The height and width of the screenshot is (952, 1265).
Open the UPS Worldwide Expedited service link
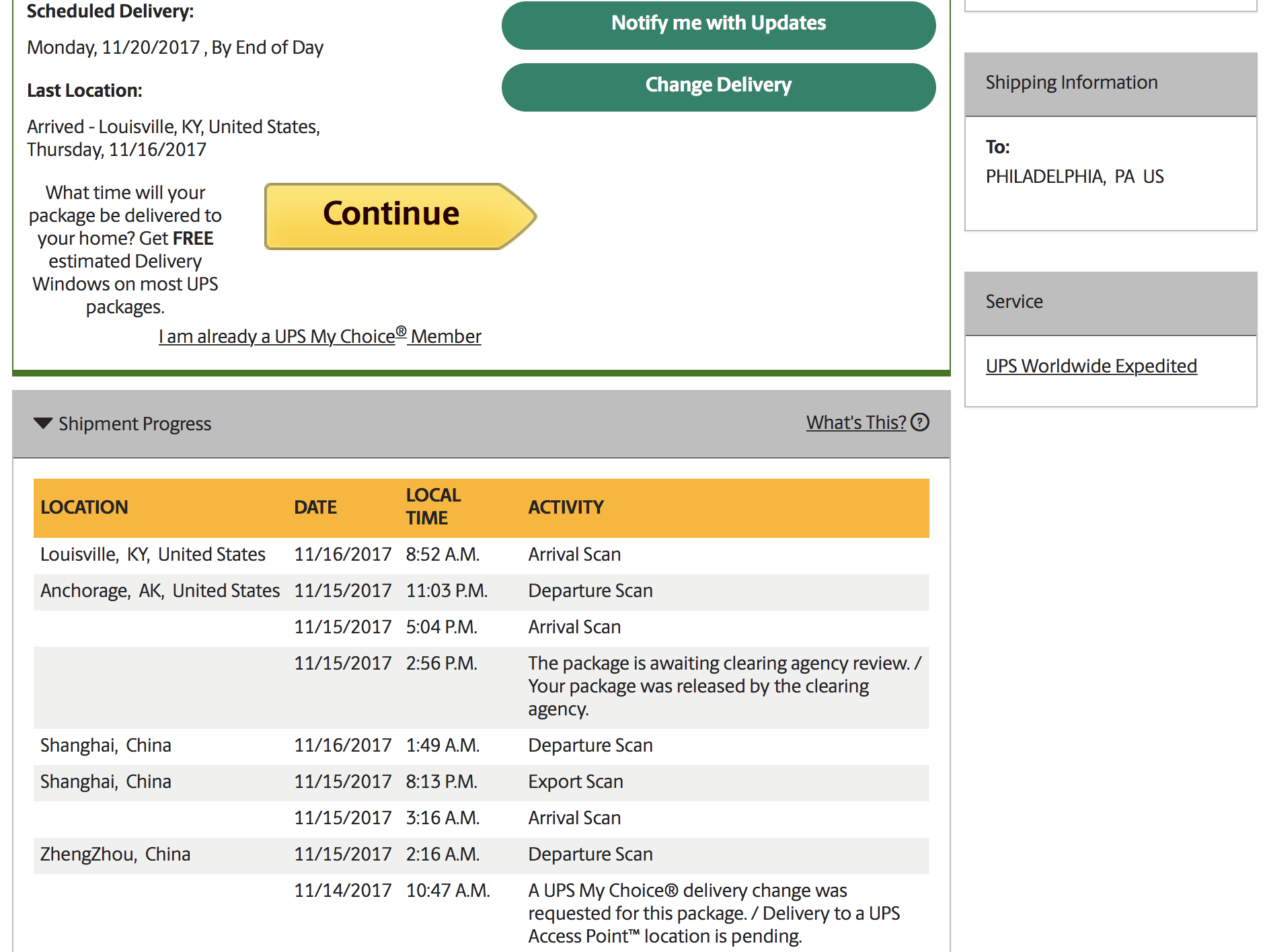[x=1091, y=366]
